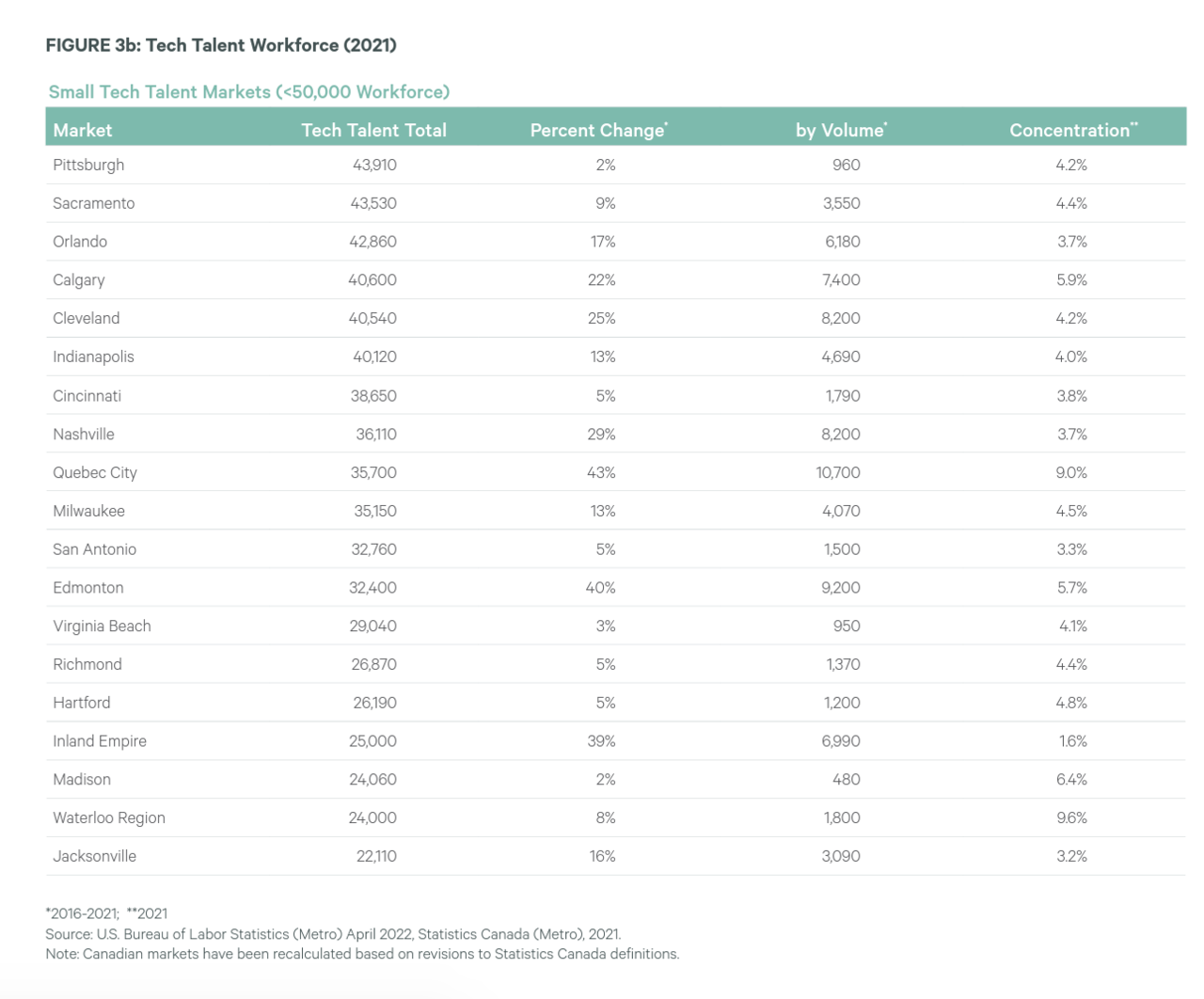The image size is (1204, 999).
Task: Select Madison's tech talent total 24,060
Action: [372, 779]
